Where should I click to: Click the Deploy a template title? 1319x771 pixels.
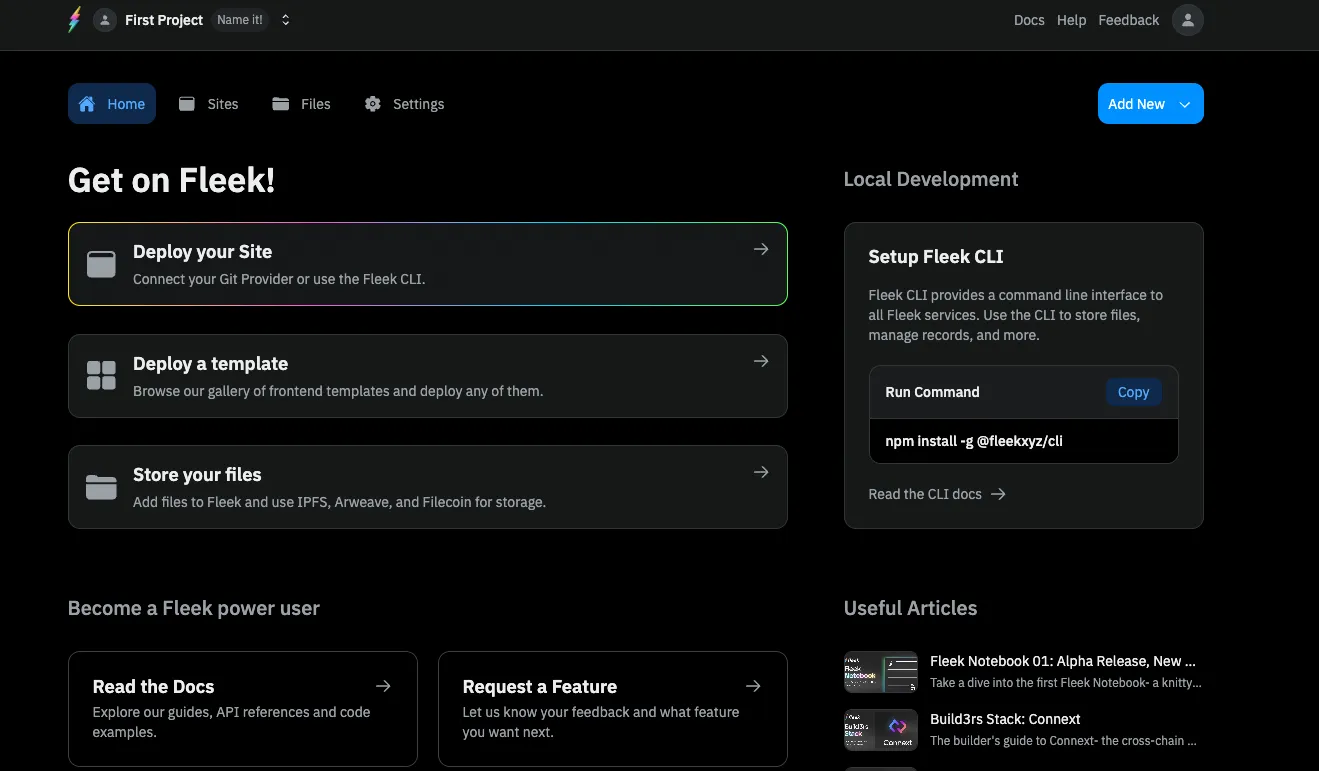click(x=210, y=364)
